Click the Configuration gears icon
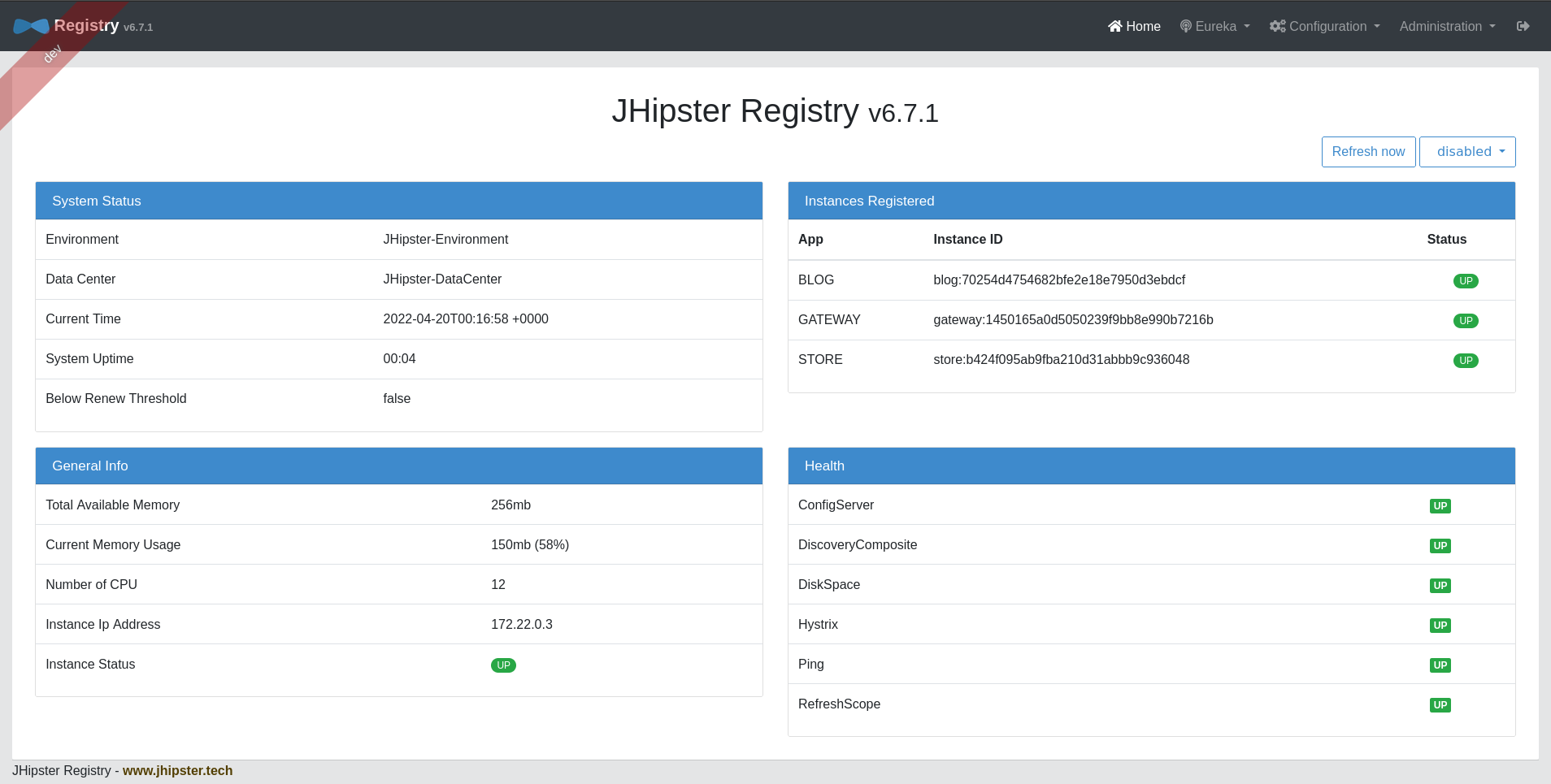This screenshot has height=784, width=1551. pyautogui.click(x=1277, y=27)
